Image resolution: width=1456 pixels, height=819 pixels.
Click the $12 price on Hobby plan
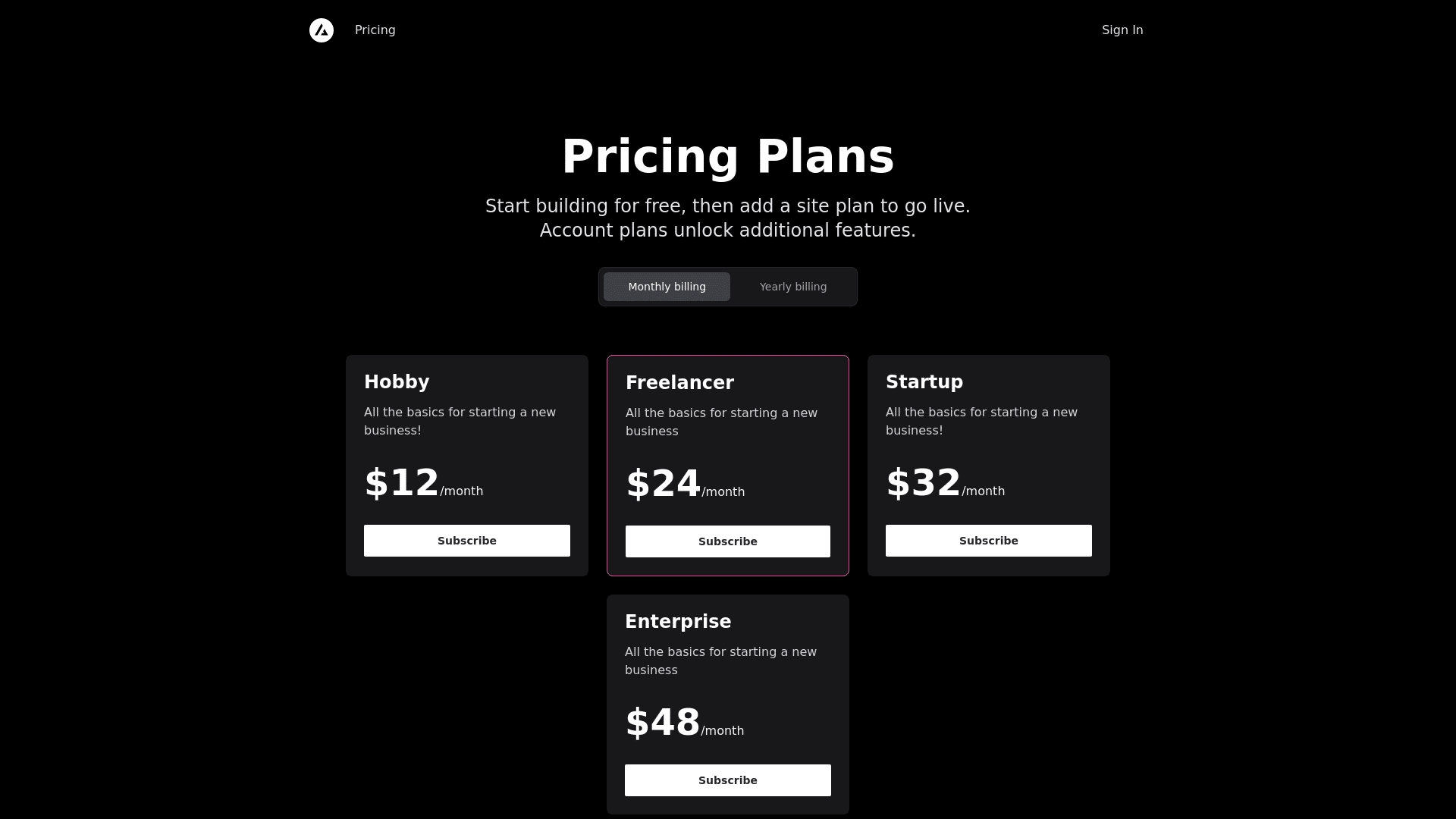[402, 483]
